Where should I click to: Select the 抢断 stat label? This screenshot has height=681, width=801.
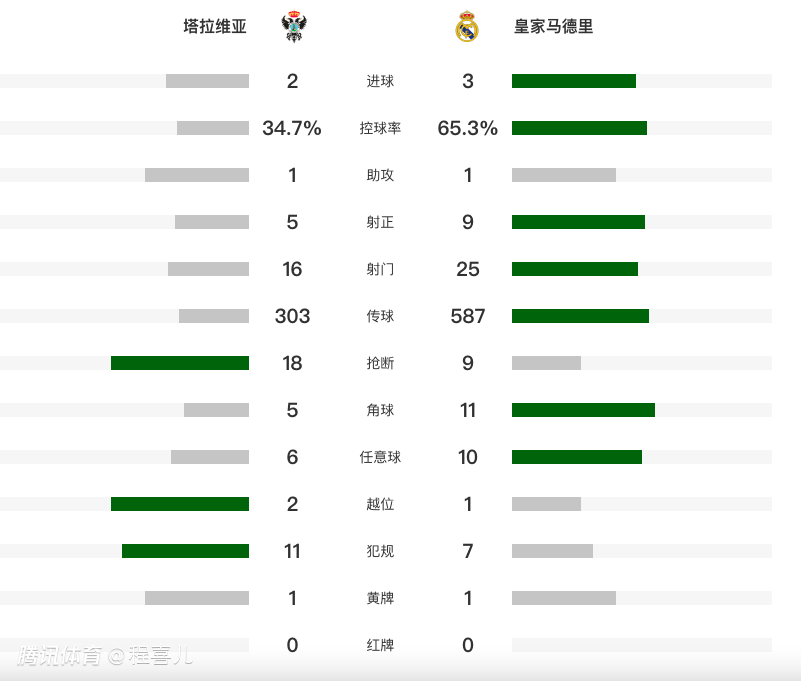click(380, 363)
